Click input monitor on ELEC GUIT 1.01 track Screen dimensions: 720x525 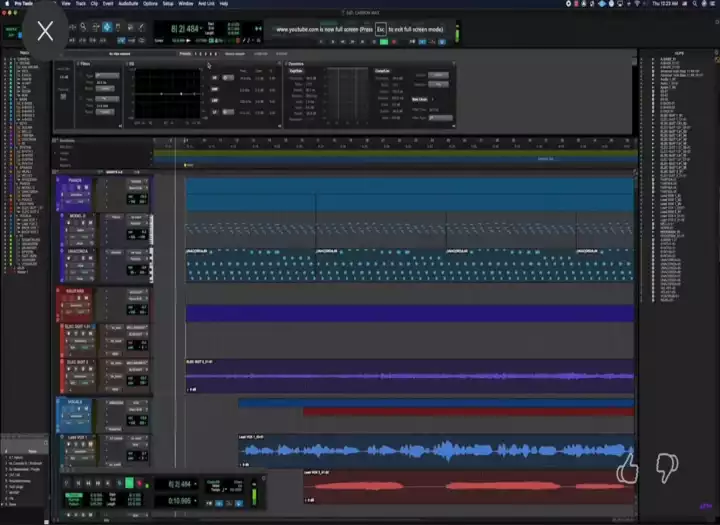click(x=76, y=334)
